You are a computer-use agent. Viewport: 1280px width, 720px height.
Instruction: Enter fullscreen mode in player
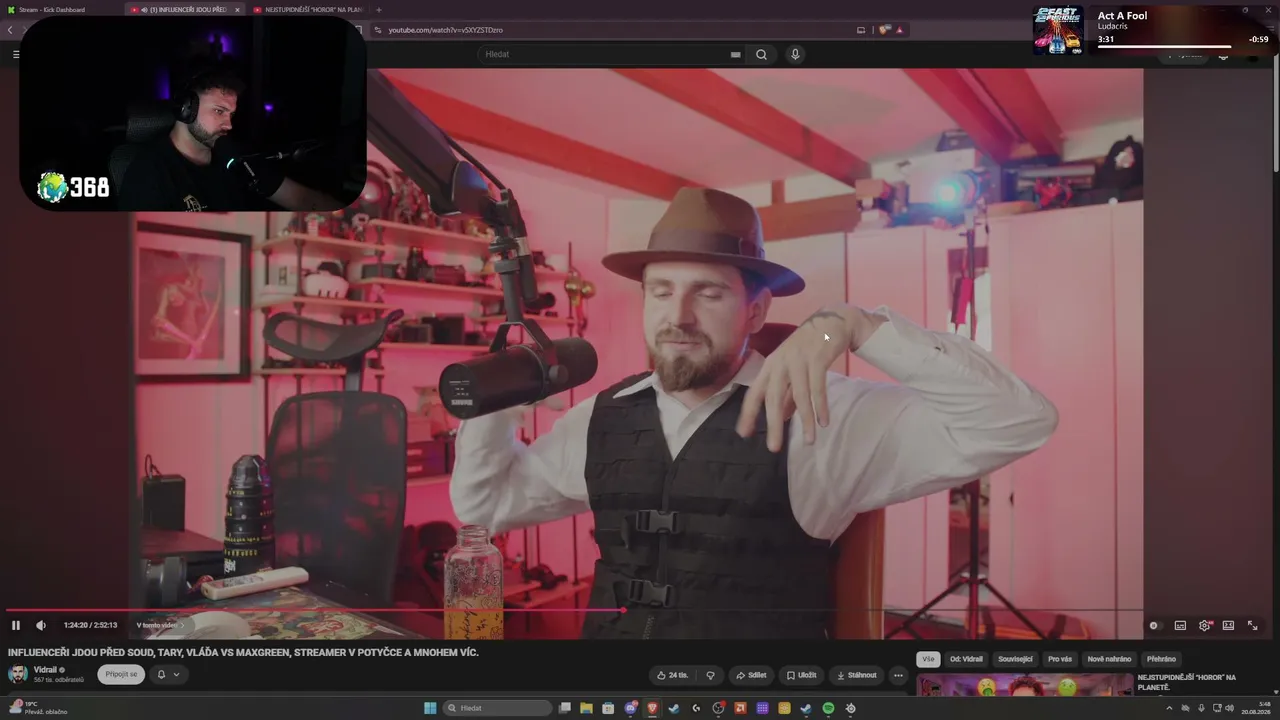coord(1252,626)
